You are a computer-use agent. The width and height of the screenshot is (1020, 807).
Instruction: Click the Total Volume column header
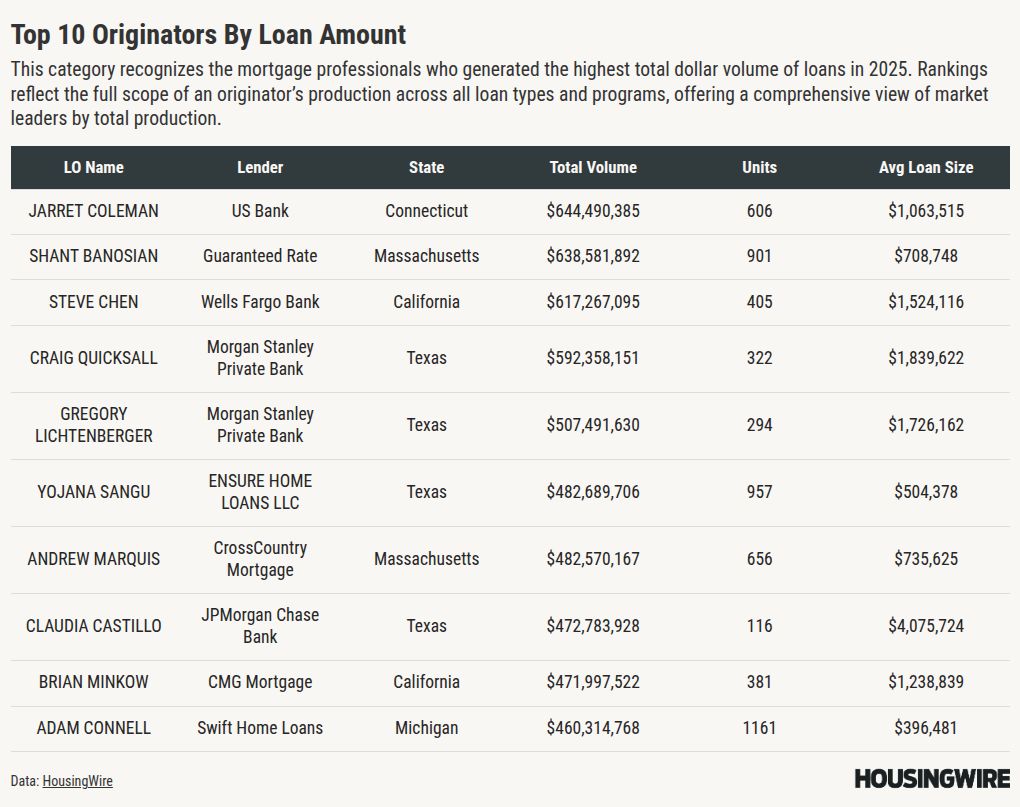pyautogui.click(x=593, y=168)
